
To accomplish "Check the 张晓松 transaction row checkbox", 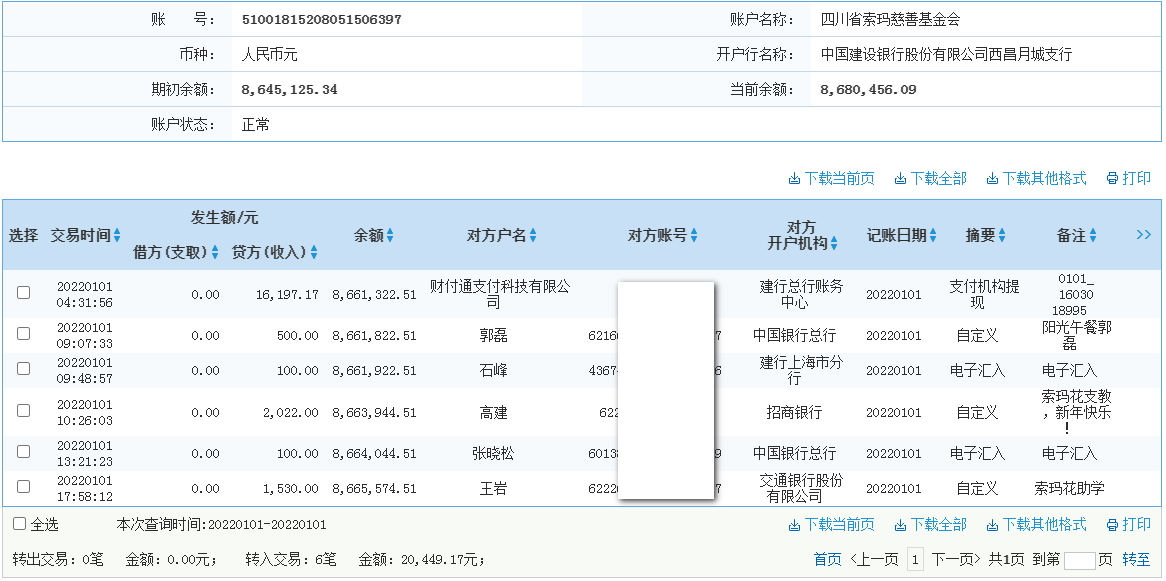I will [x=24, y=451].
